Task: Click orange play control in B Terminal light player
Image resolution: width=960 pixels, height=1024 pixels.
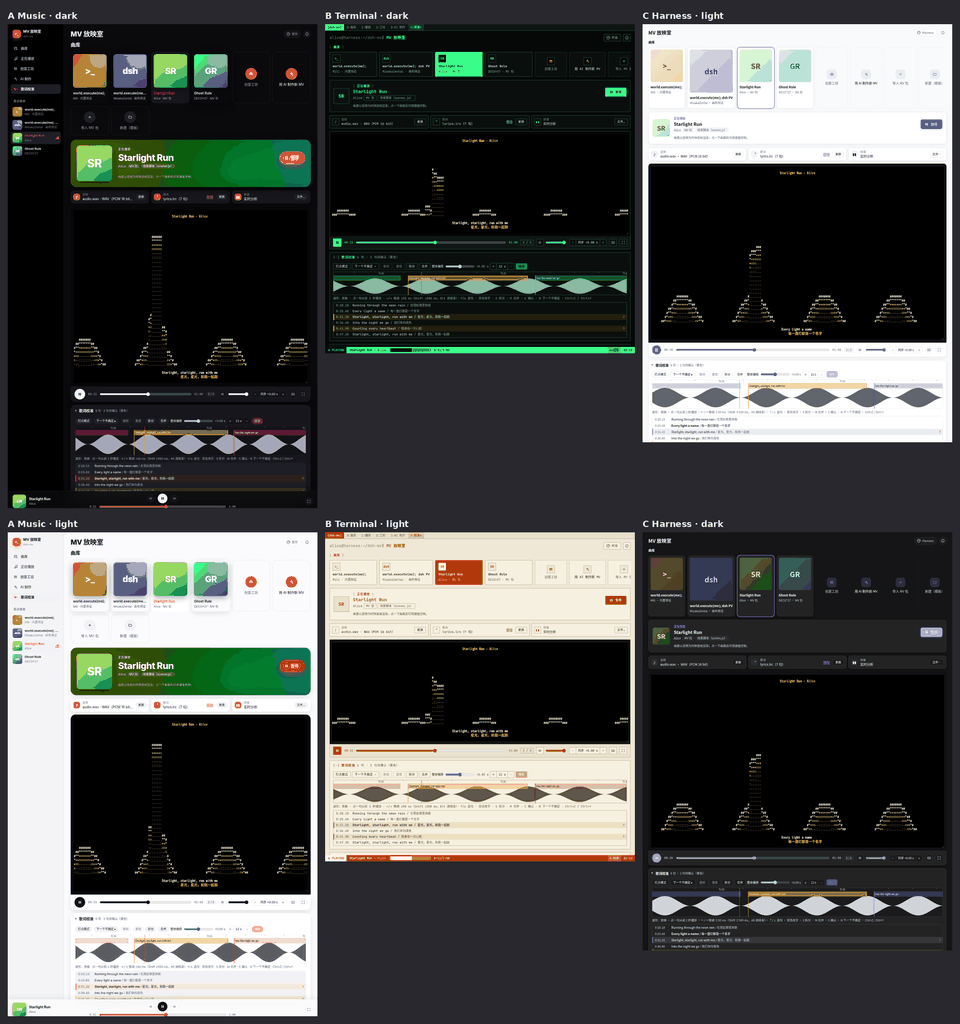Action: point(337,750)
